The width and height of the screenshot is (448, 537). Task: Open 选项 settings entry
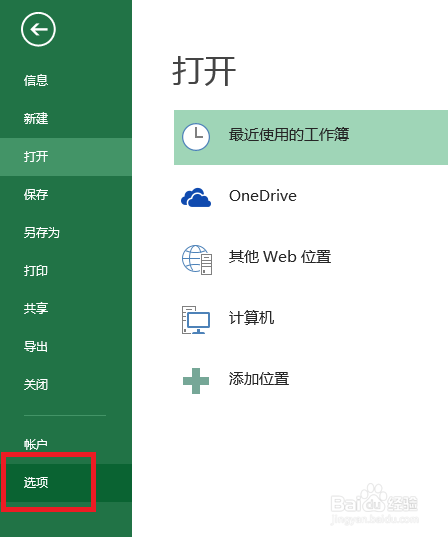tap(66, 483)
